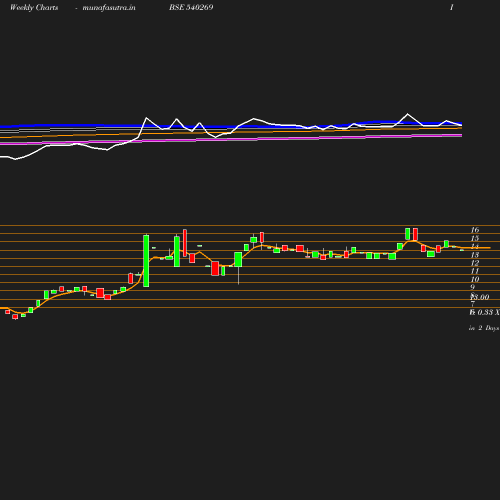The height and width of the screenshot is (500, 500).
Task: Open the munafasutra.in site label
Action: click(109, 7)
